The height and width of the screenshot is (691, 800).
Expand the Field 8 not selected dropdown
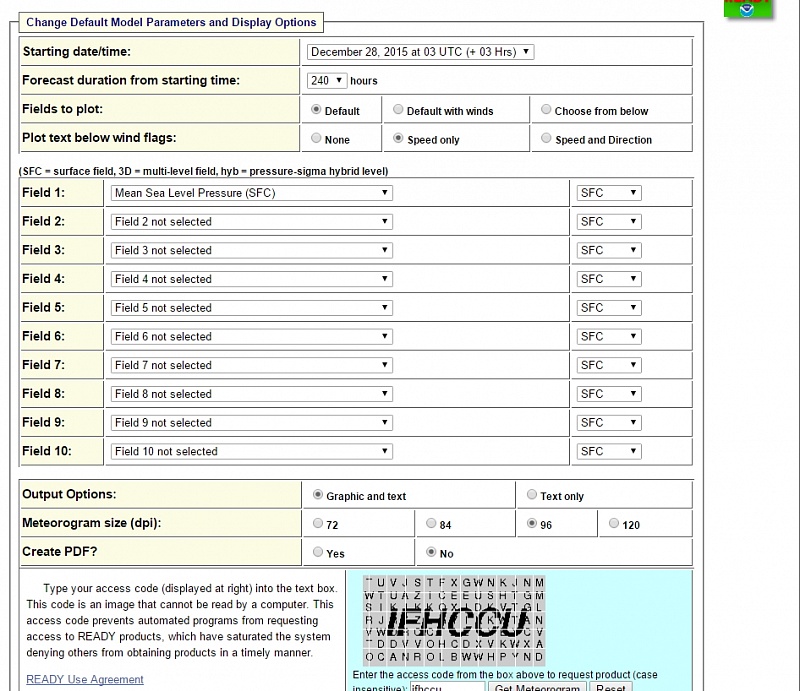tap(252, 394)
